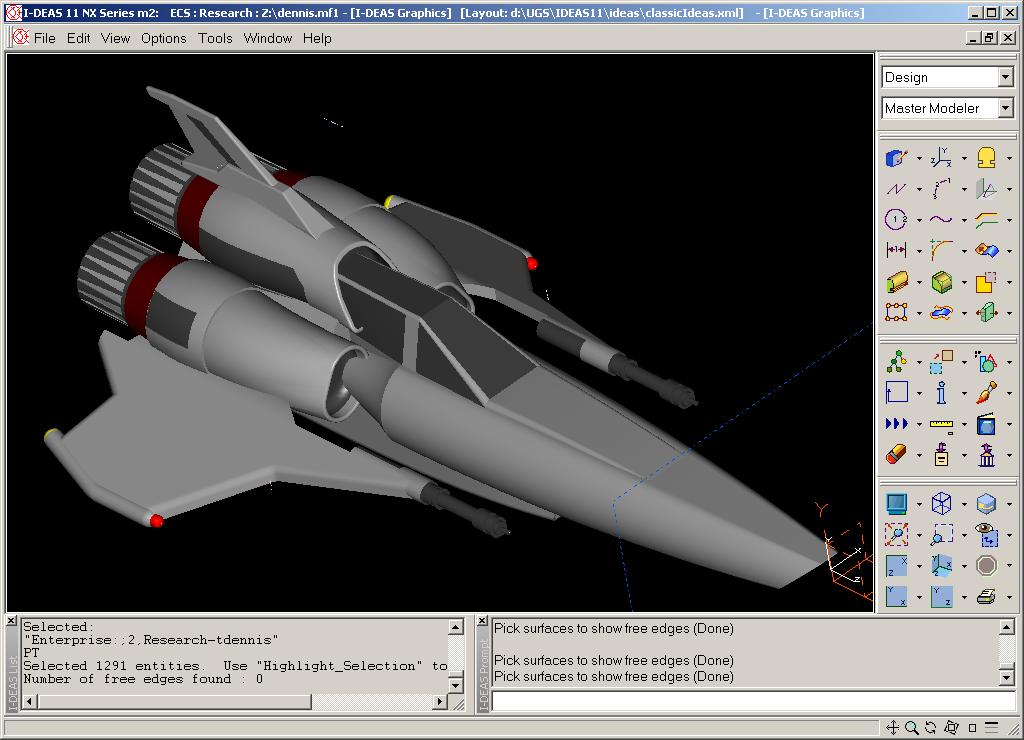Click the List panel horizontal scrollbar

pyautogui.click(x=230, y=702)
